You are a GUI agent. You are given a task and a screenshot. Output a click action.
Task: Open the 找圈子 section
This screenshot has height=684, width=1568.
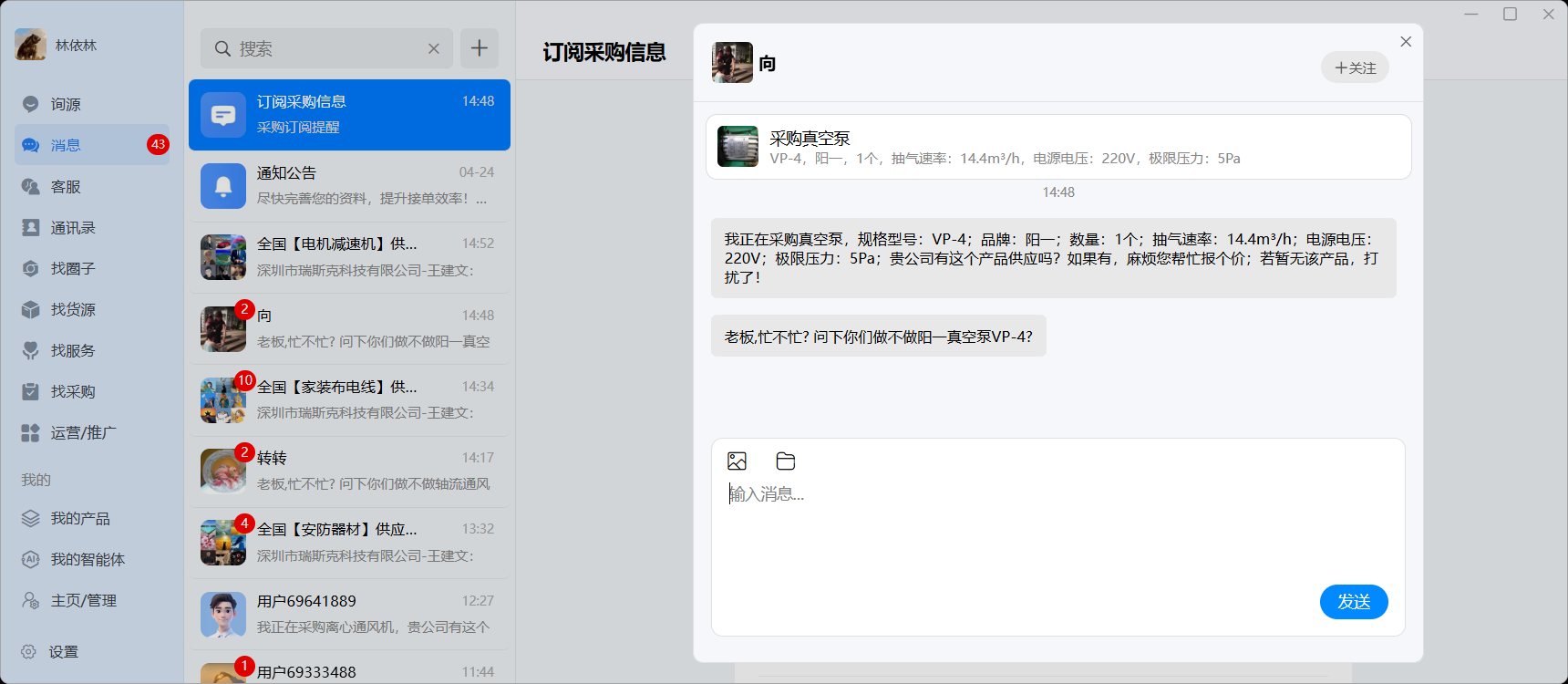[91, 268]
